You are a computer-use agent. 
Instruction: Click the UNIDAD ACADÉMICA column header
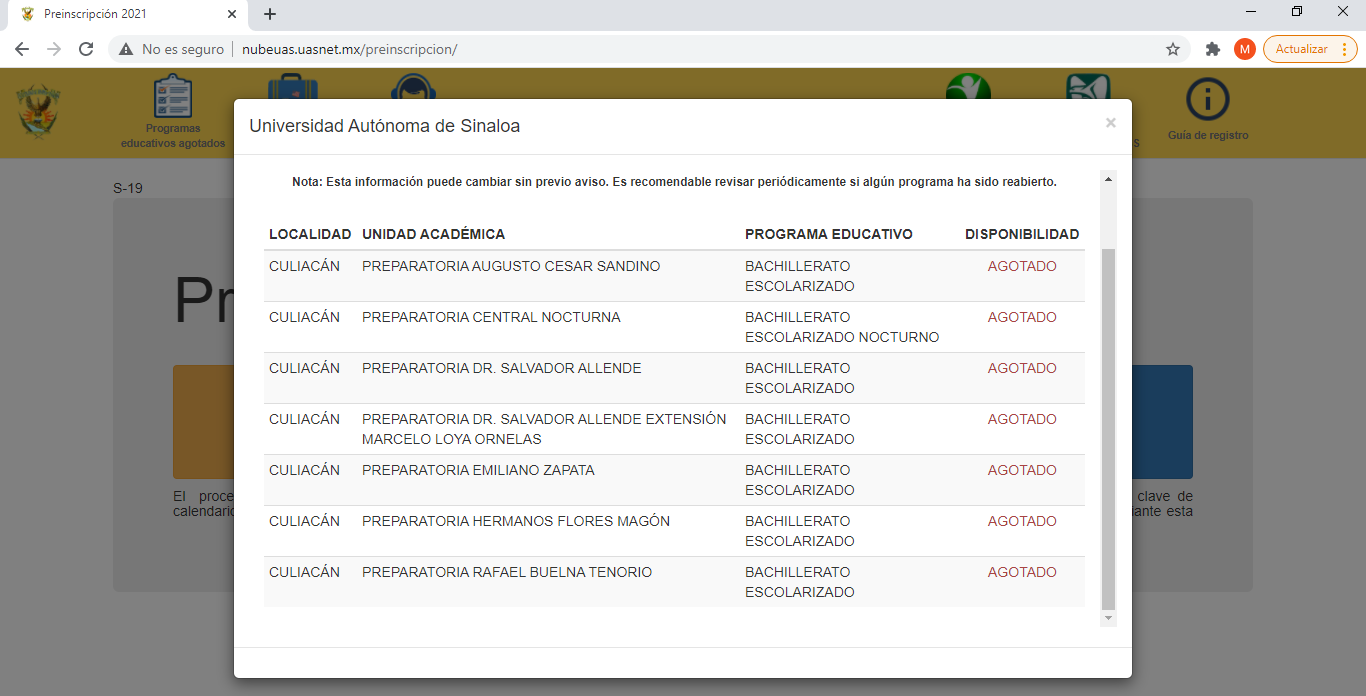click(433, 234)
